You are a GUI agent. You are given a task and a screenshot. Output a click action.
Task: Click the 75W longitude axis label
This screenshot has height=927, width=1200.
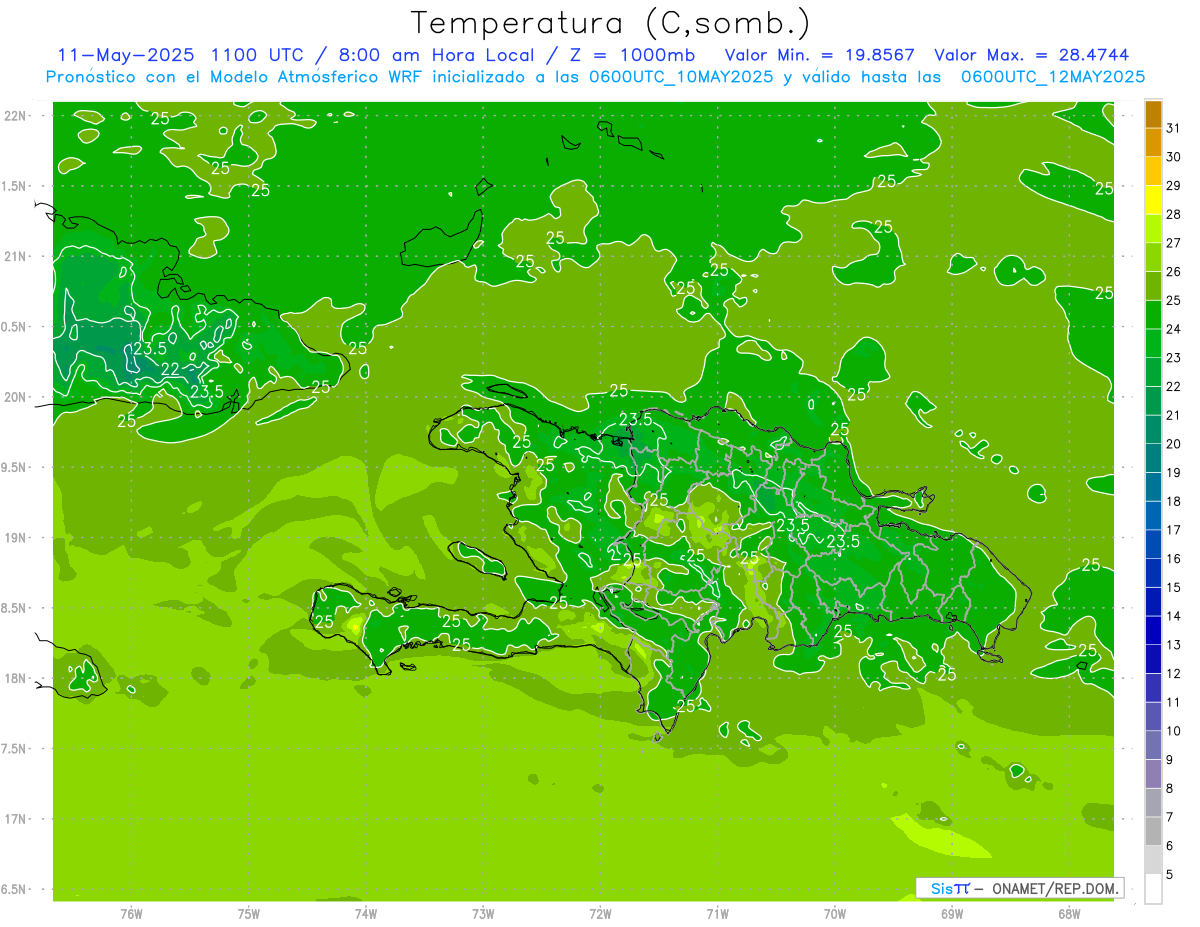click(249, 914)
